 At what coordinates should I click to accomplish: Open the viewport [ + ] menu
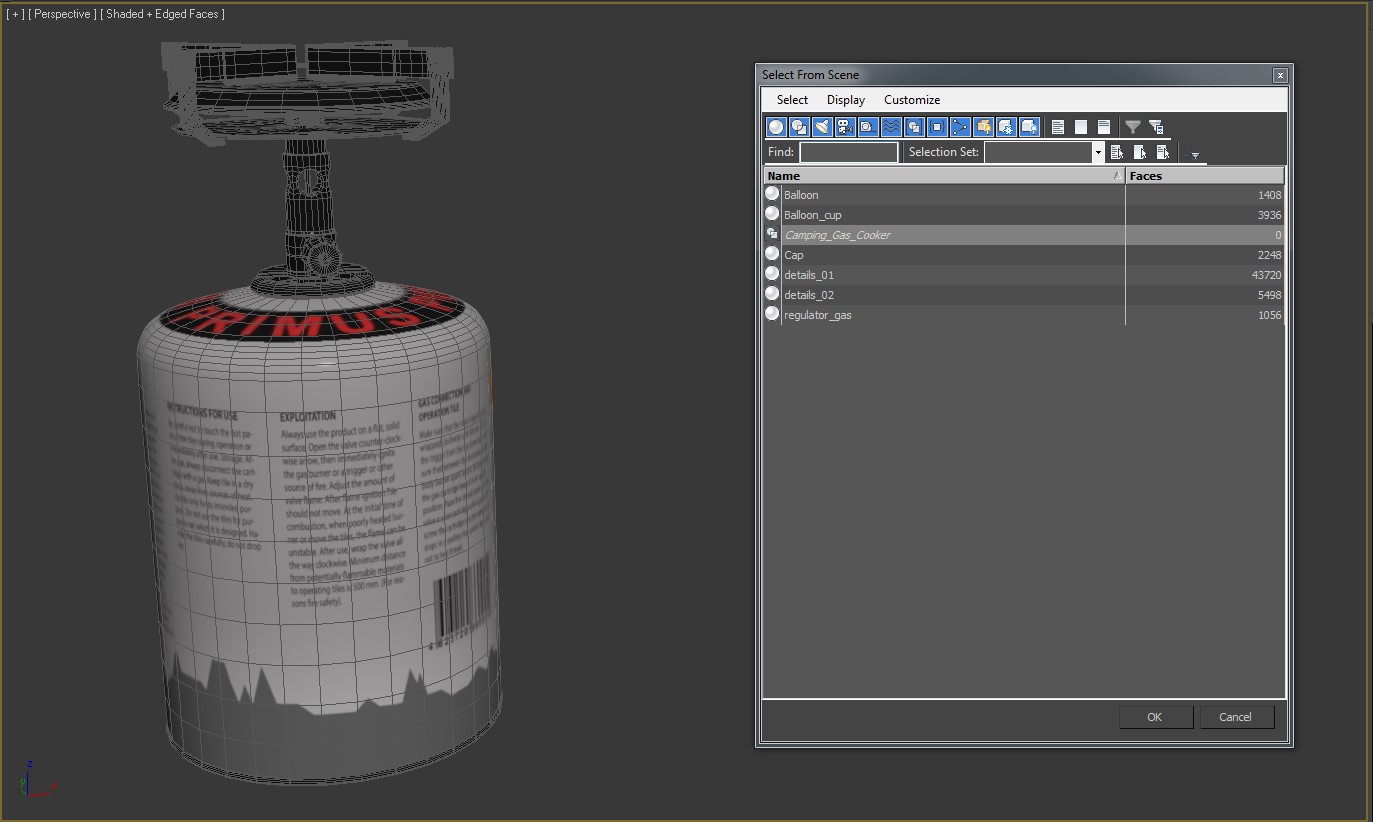coord(15,14)
